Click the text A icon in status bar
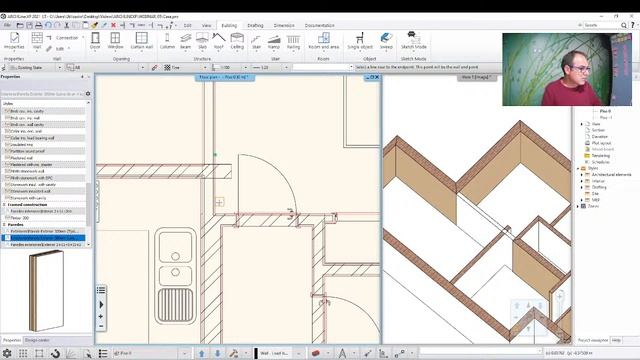Viewport: 640px width, 360px height. pos(342,353)
